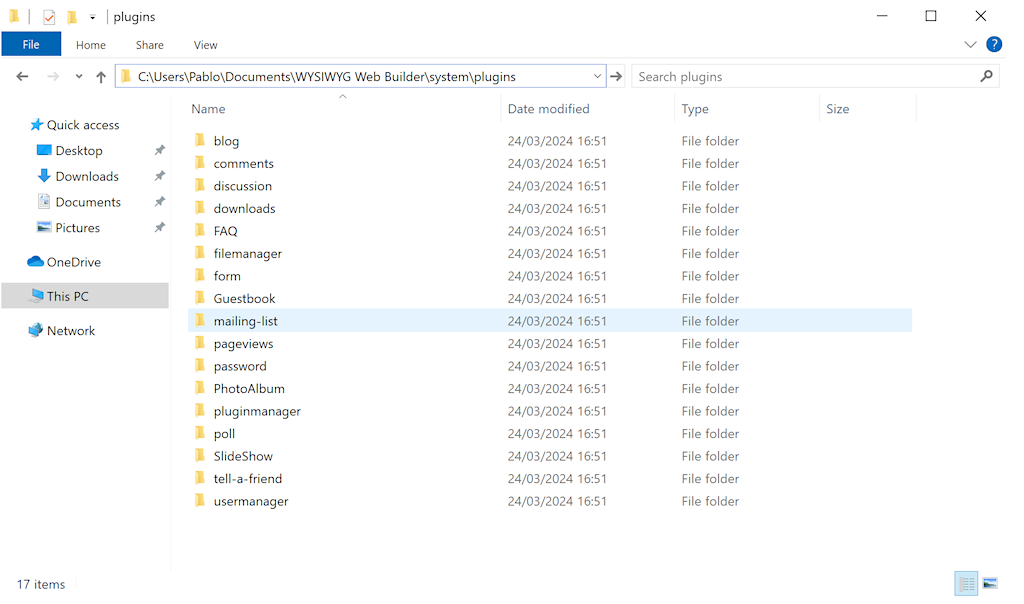This screenshot has width=1024, height=604.
Task: Unpin Downloads using its pin icon
Action: pyautogui.click(x=159, y=176)
